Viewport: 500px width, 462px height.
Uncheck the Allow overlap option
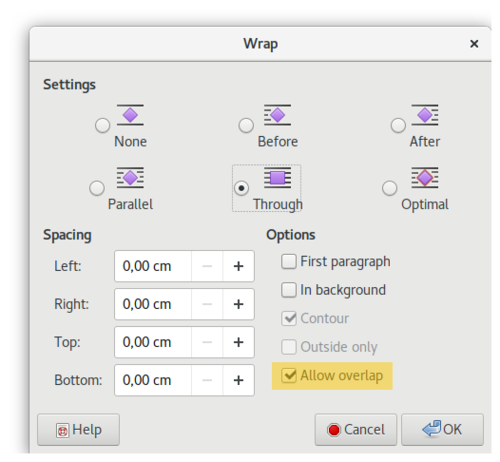289,375
